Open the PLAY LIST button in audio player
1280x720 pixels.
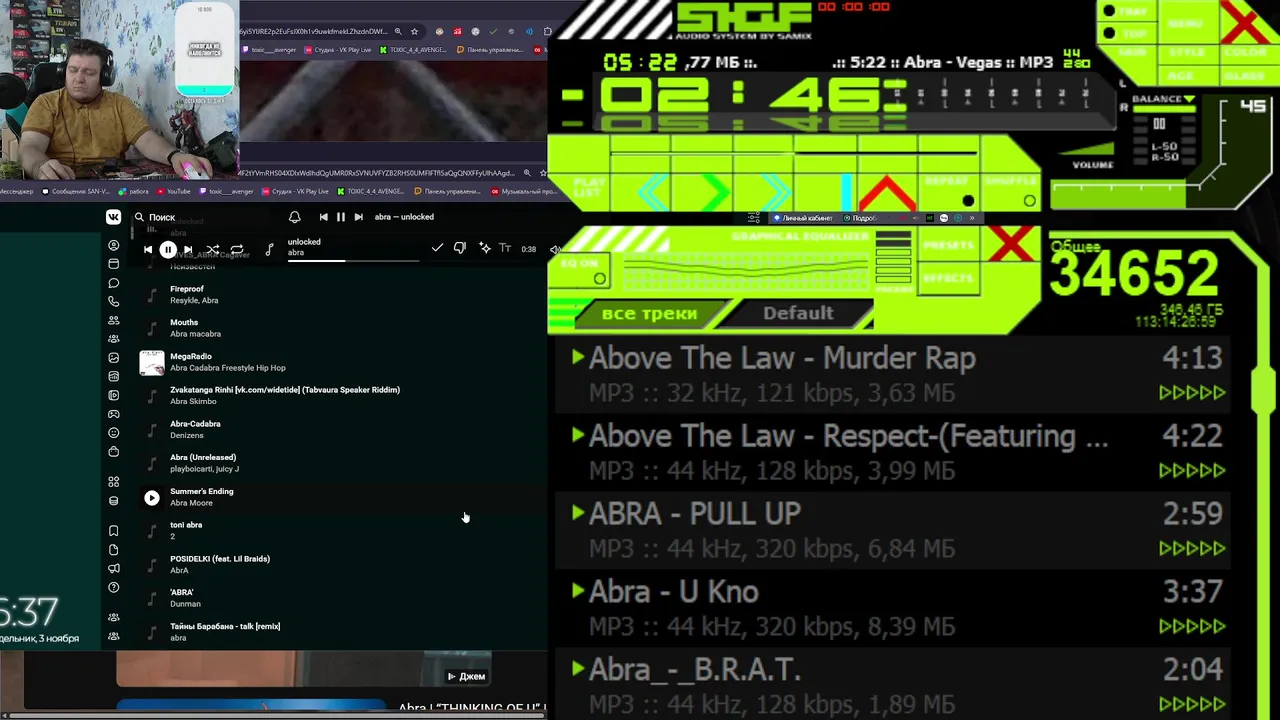(x=590, y=187)
